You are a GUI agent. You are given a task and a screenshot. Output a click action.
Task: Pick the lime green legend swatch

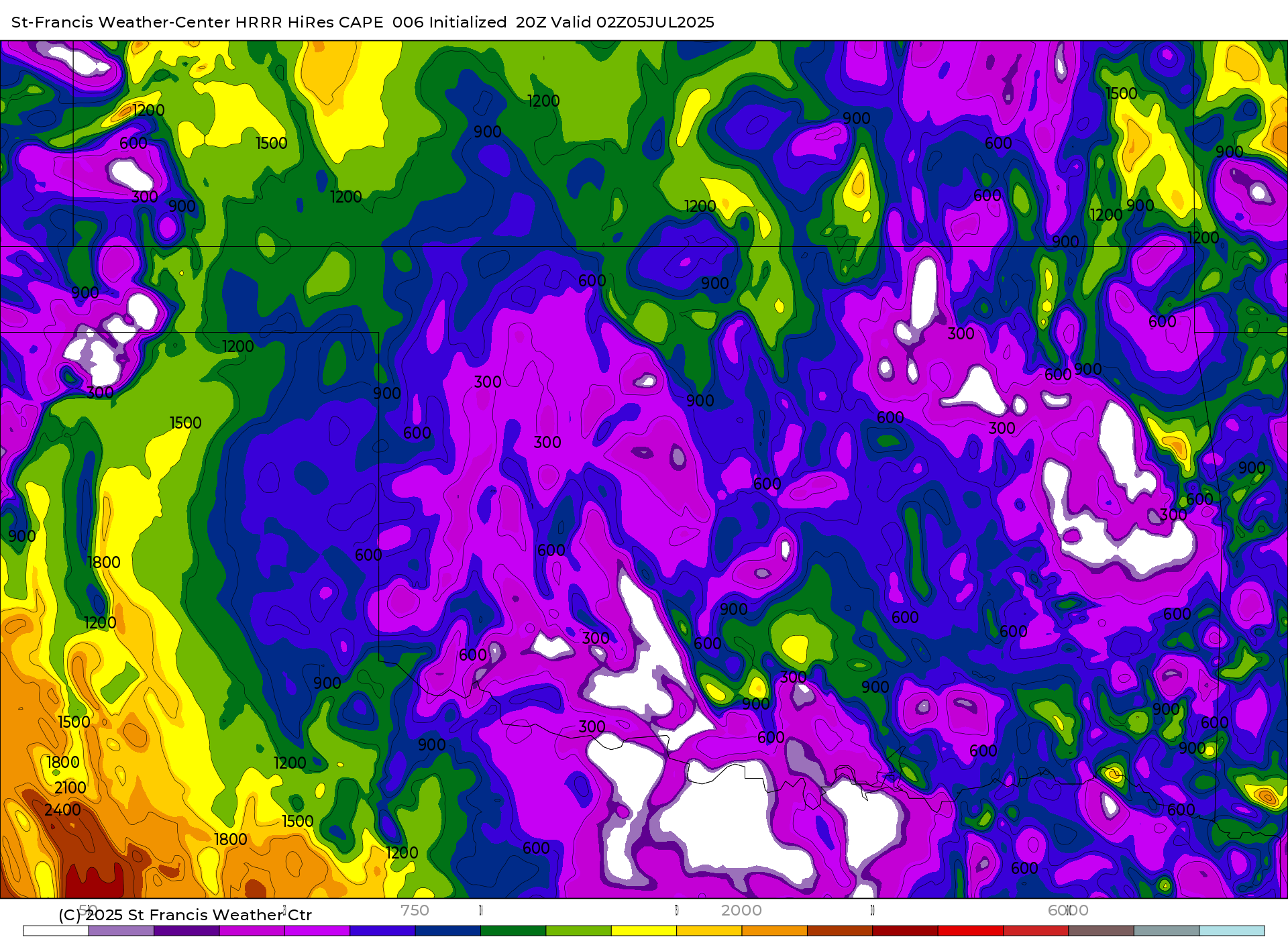(x=579, y=931)
